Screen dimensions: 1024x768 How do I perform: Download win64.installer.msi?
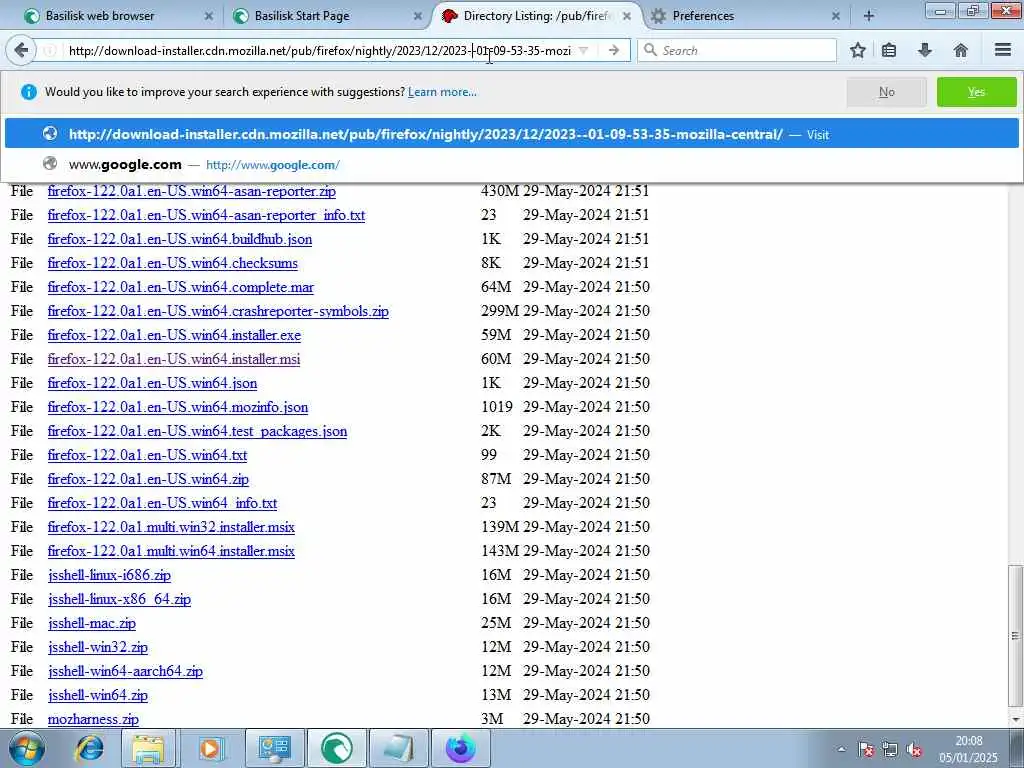(x=174, y=359)
